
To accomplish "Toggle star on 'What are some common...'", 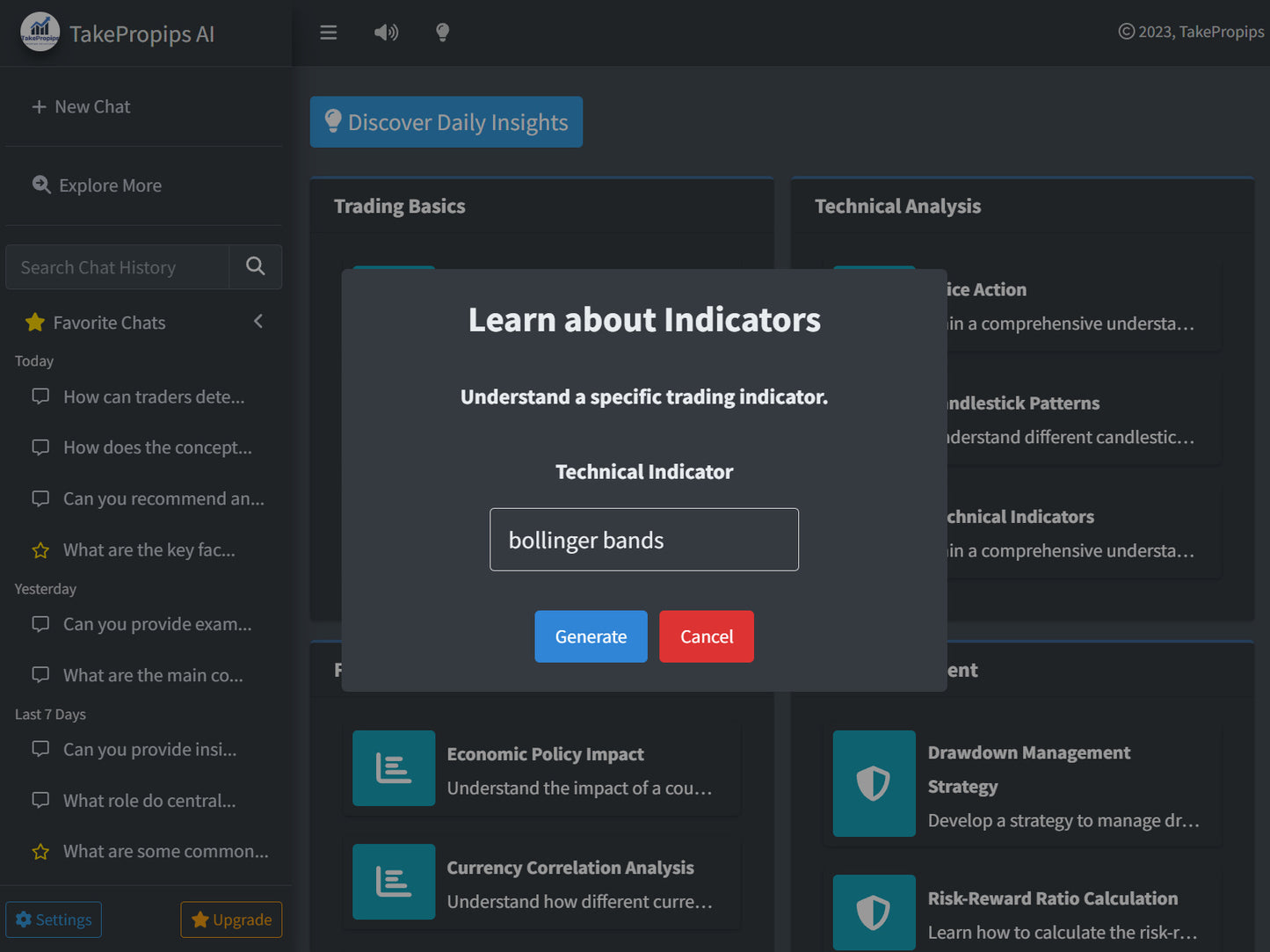I will [40, 852].
